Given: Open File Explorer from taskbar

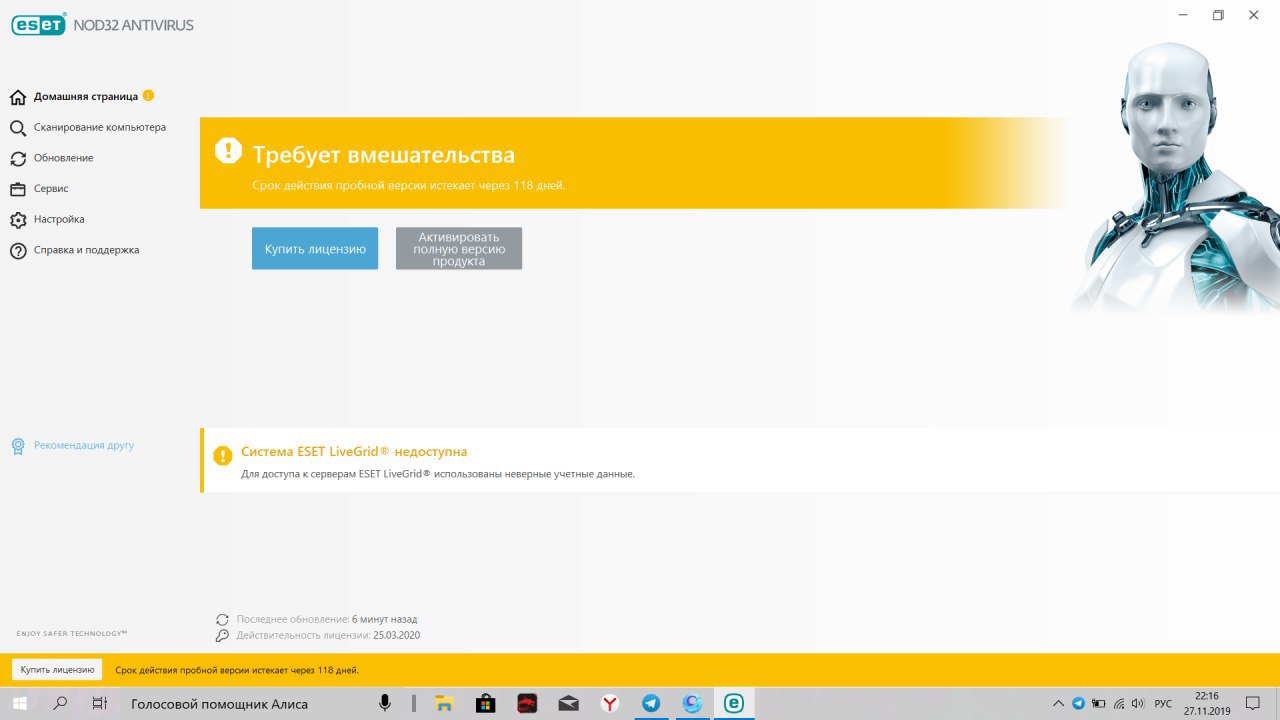Looking at the screenshot, I should click(x=445, y=704).
